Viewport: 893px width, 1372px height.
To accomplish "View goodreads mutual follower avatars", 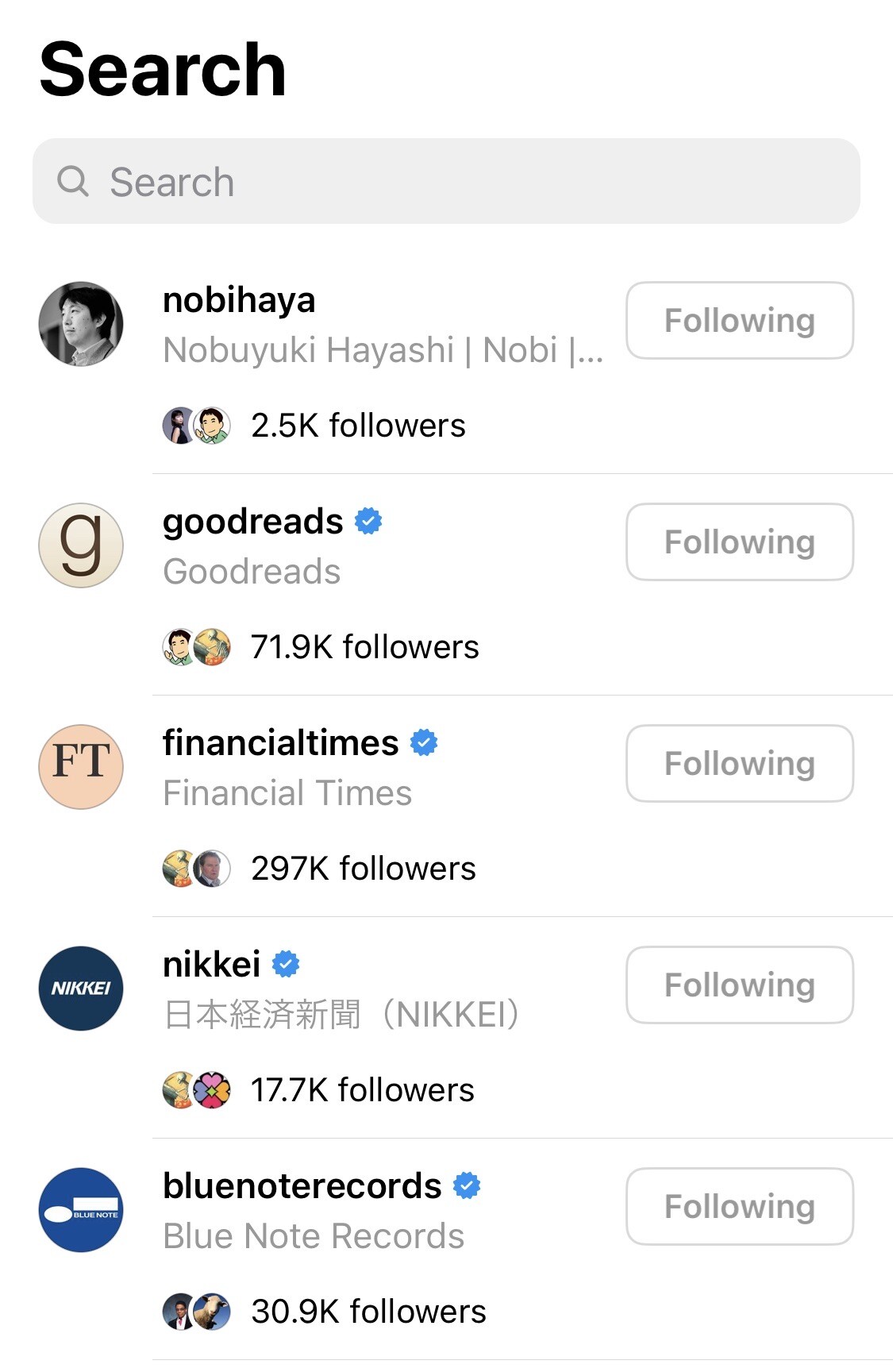I will (x=196, y=647).
